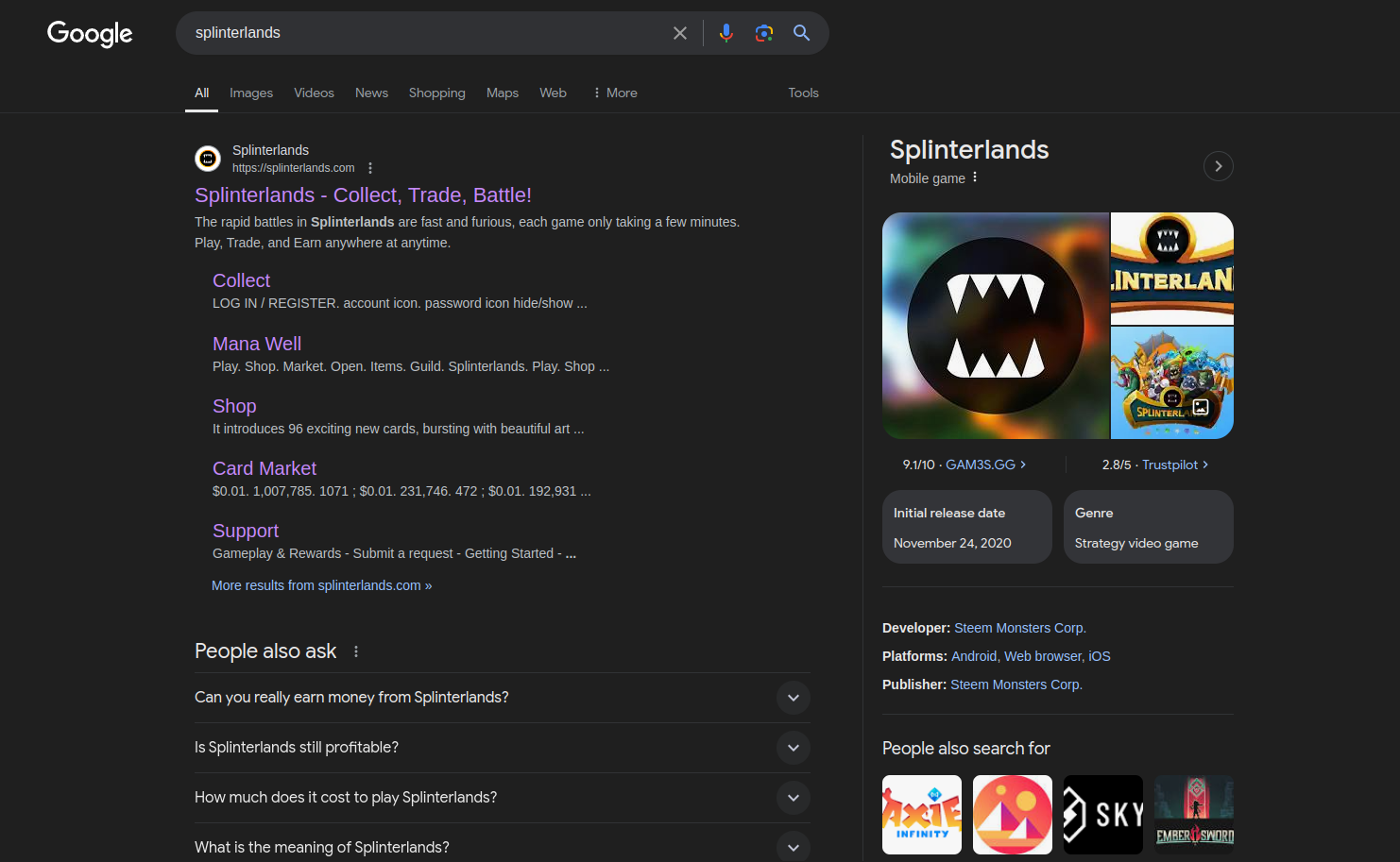Click More results from splinterlands.com
This screenshot has width=1400, height=862.
[321, 585]
